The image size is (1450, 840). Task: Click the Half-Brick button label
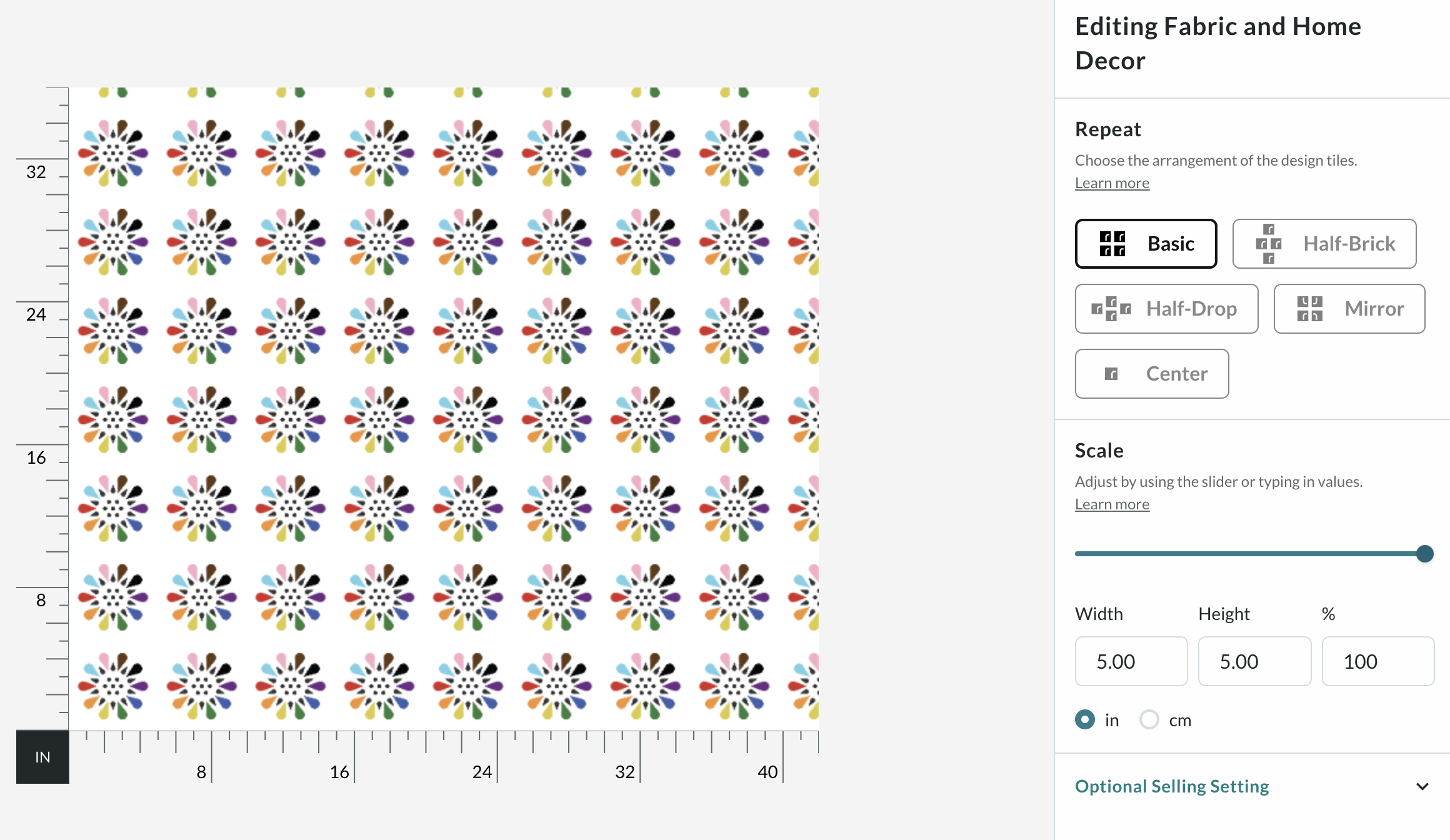click(1349, 244)
